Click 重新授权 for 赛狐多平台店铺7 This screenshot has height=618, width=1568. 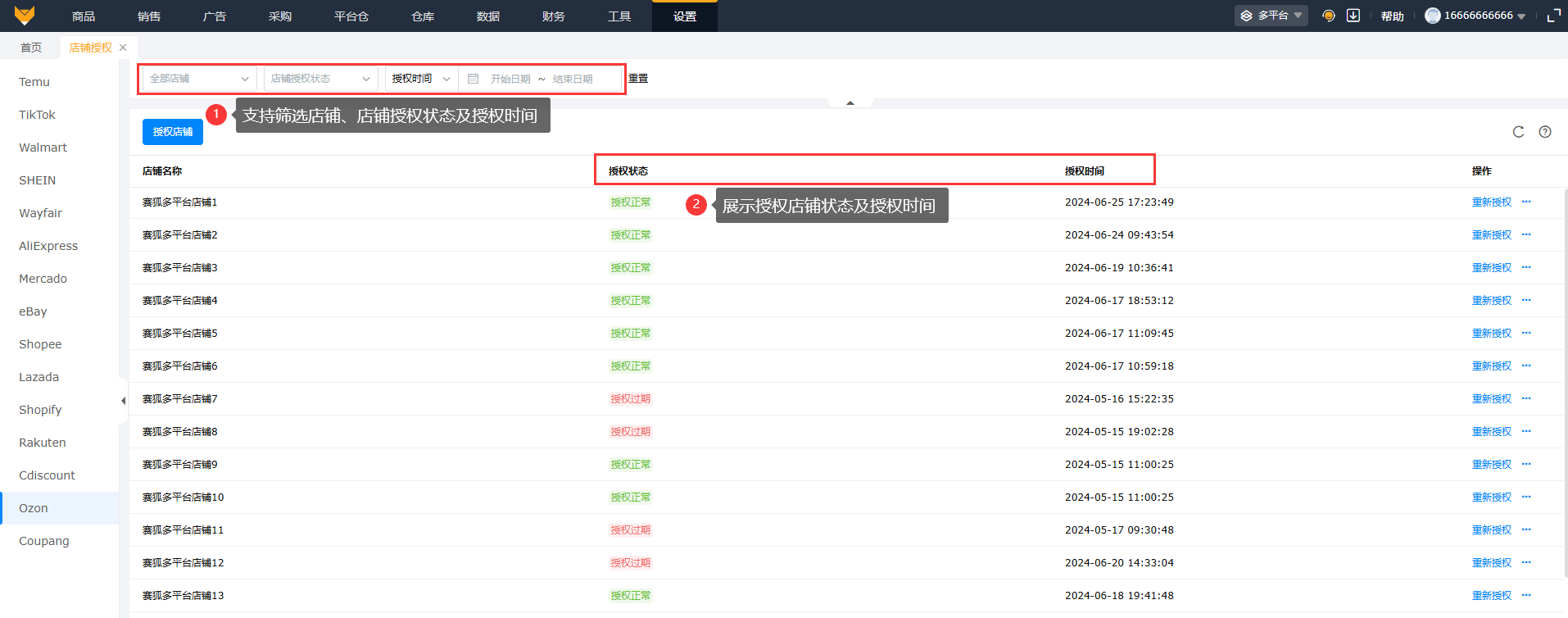point(1492,398)
